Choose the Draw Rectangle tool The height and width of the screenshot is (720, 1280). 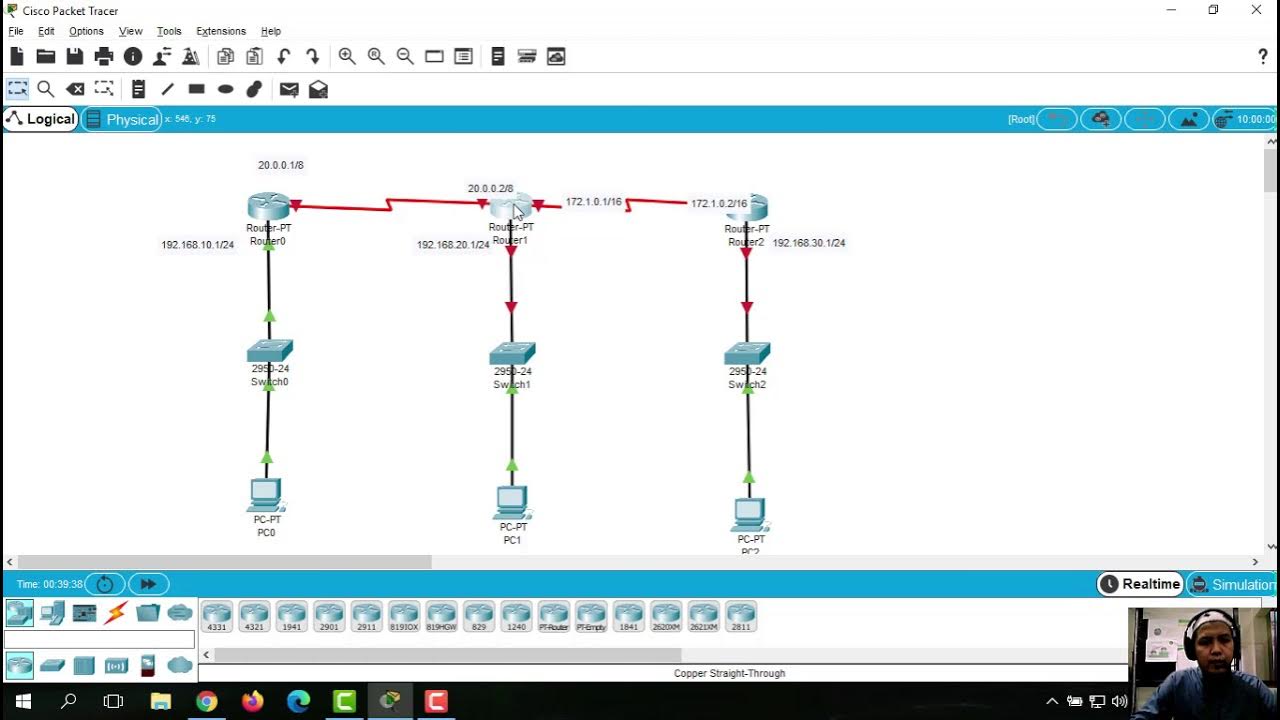pyautogui.click(x=196, y=89)
